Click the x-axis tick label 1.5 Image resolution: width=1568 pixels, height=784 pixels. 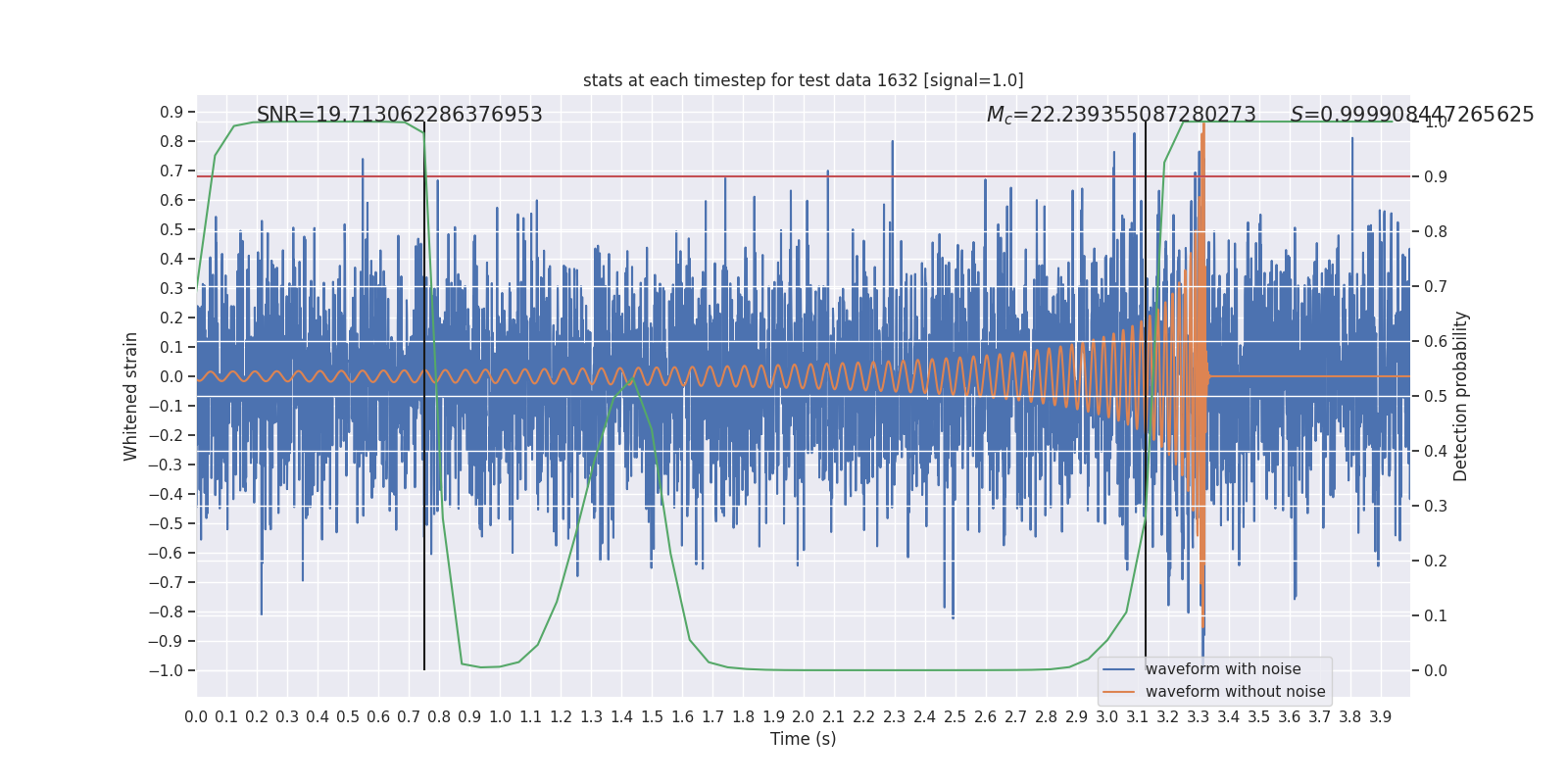(652, 717)
